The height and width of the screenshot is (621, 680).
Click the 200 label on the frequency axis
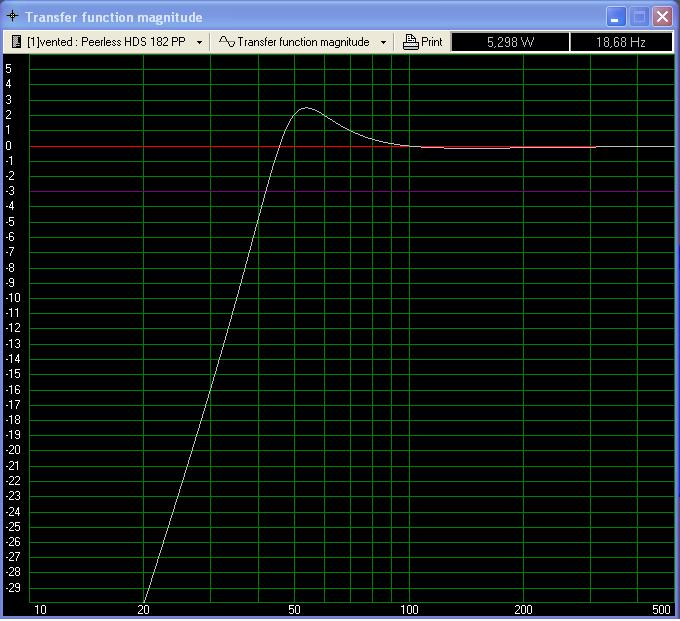tap(523, 609)
